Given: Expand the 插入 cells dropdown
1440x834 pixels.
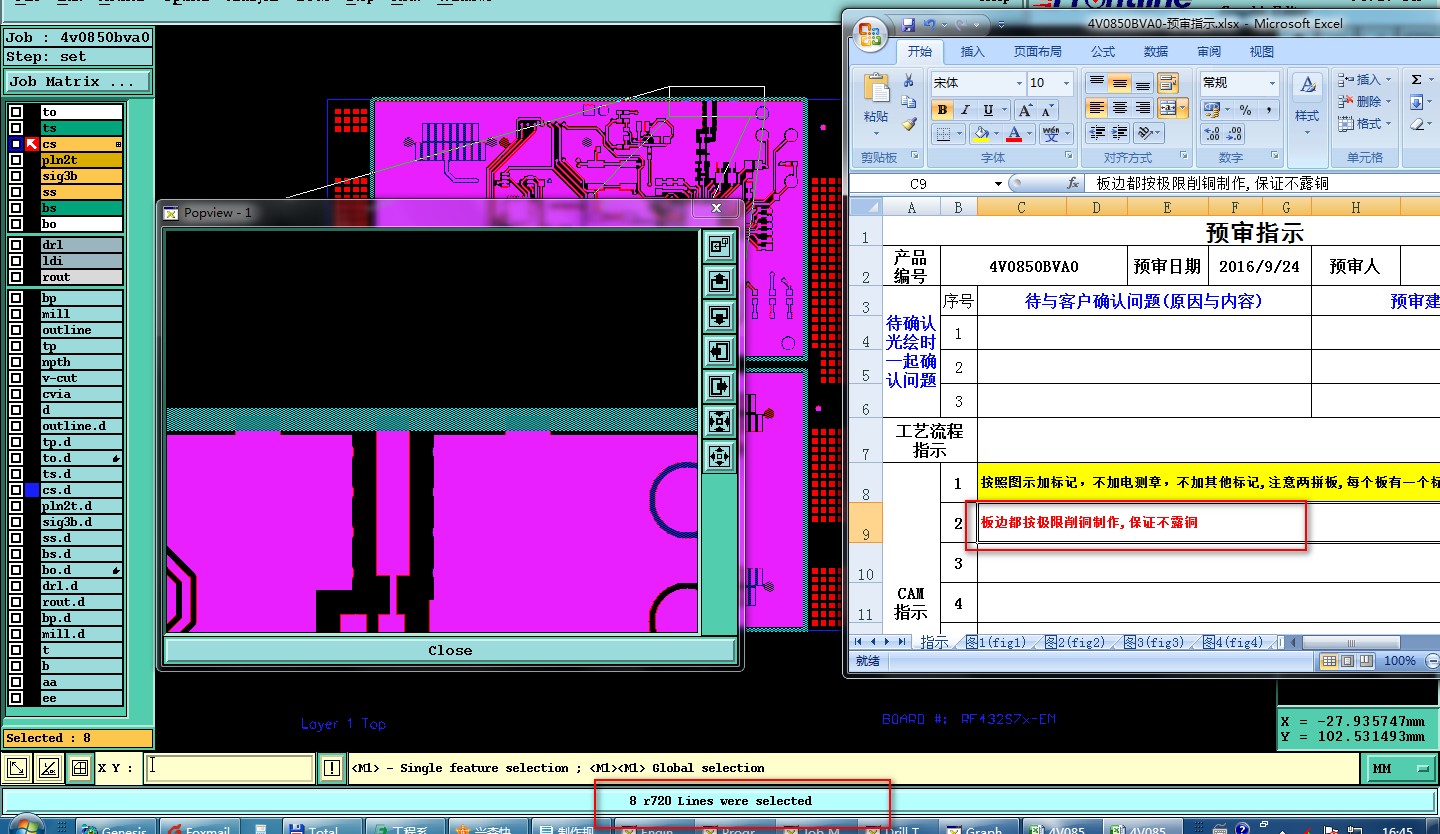Looking at the screenshot, I should coord(1389,80).
